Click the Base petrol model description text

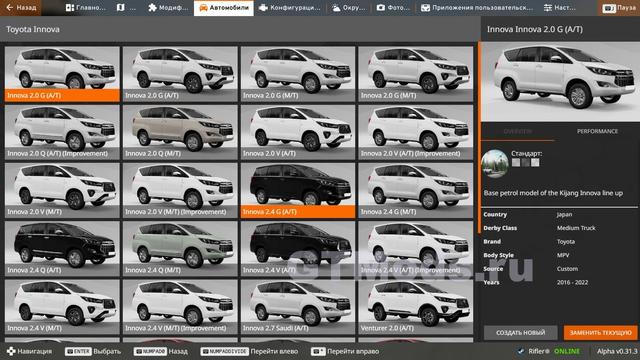tap(553, 193)
